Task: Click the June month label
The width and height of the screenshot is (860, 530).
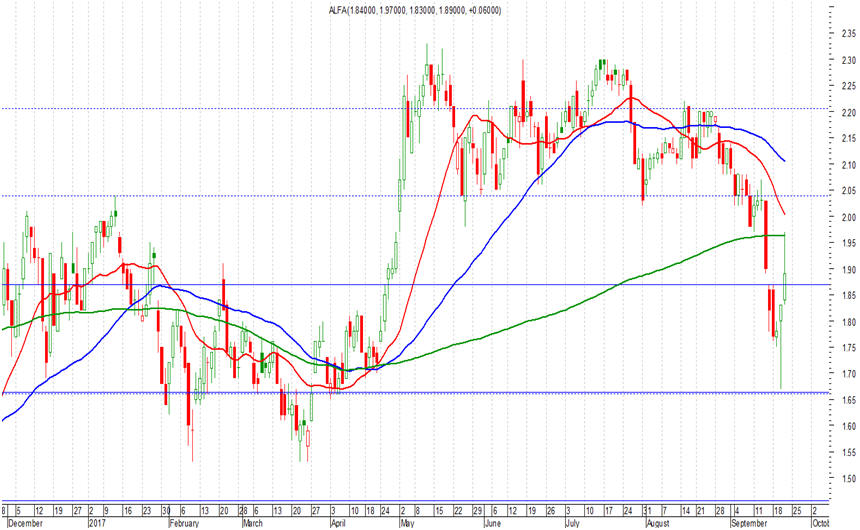Action: (x=493, y=523)
